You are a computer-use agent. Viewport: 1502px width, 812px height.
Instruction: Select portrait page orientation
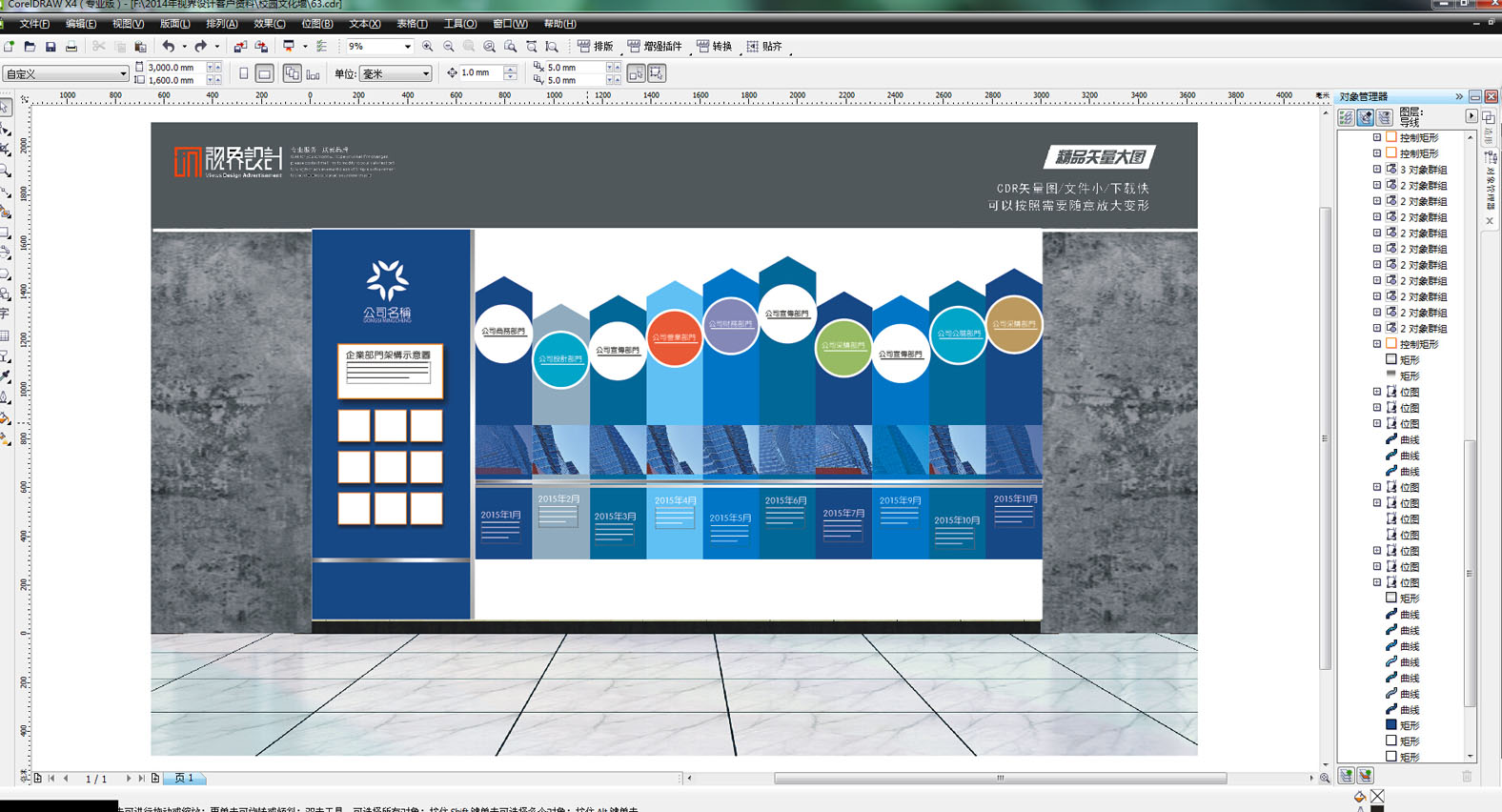coord(244,73)
